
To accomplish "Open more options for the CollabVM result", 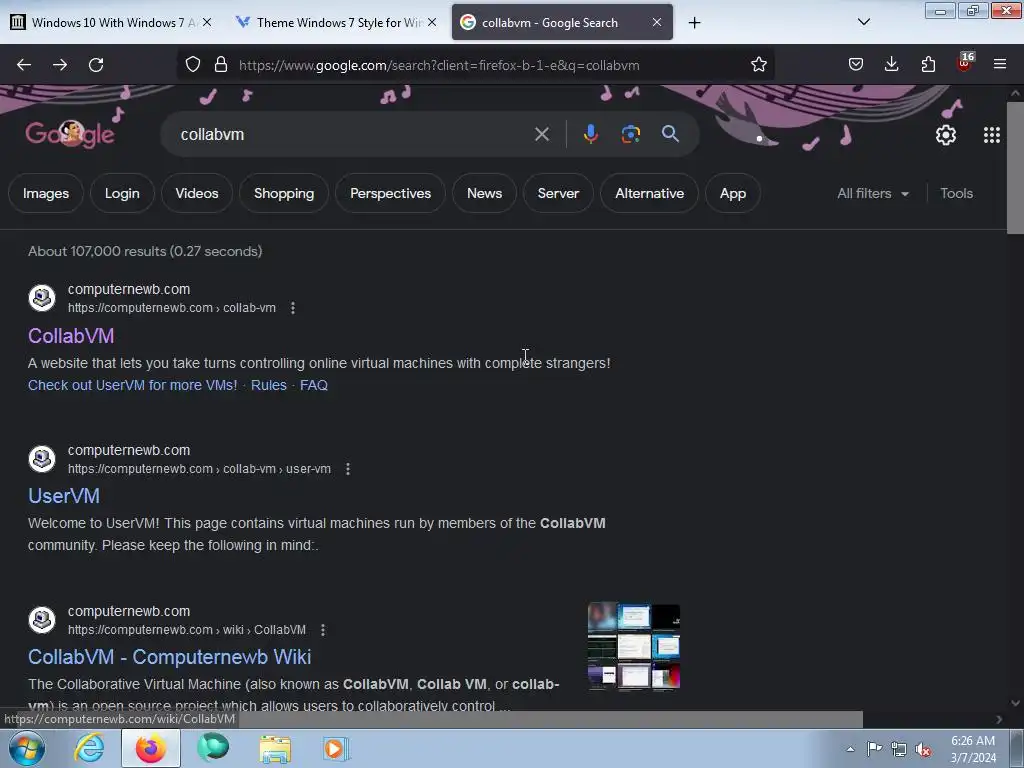I will (293, 308).
